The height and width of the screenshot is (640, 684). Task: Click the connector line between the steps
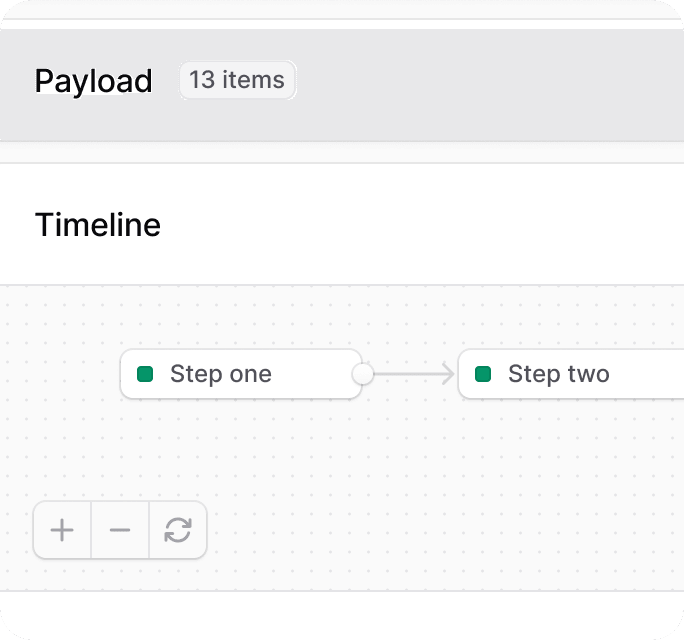[x=408, y=374]
